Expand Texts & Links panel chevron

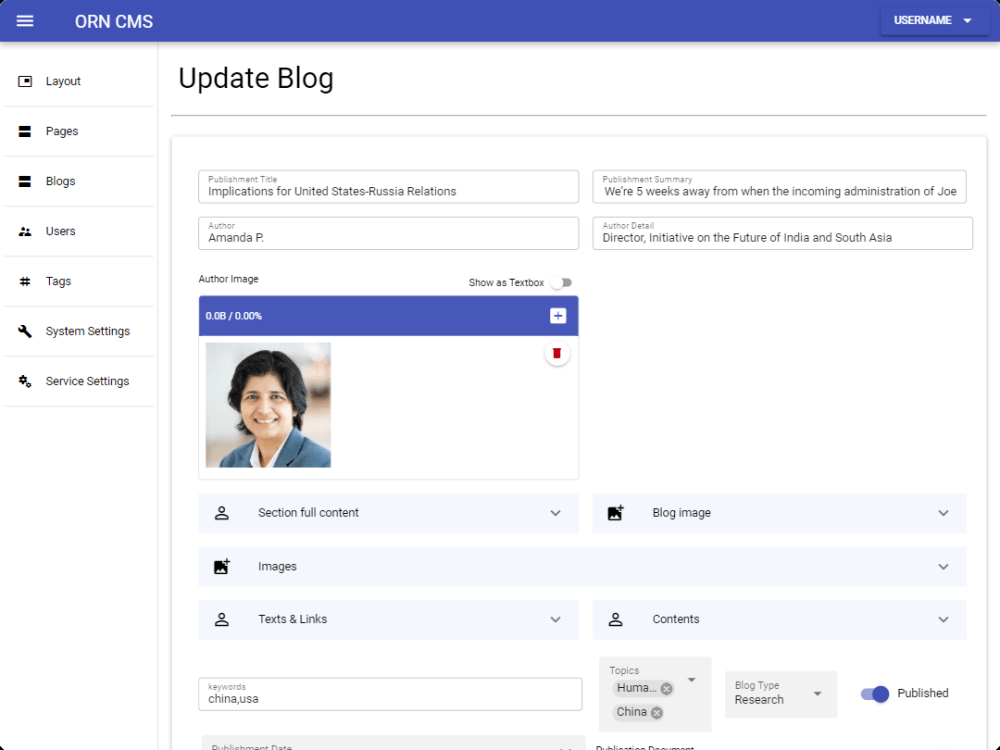pyautogui.click(x=555, y=619)
